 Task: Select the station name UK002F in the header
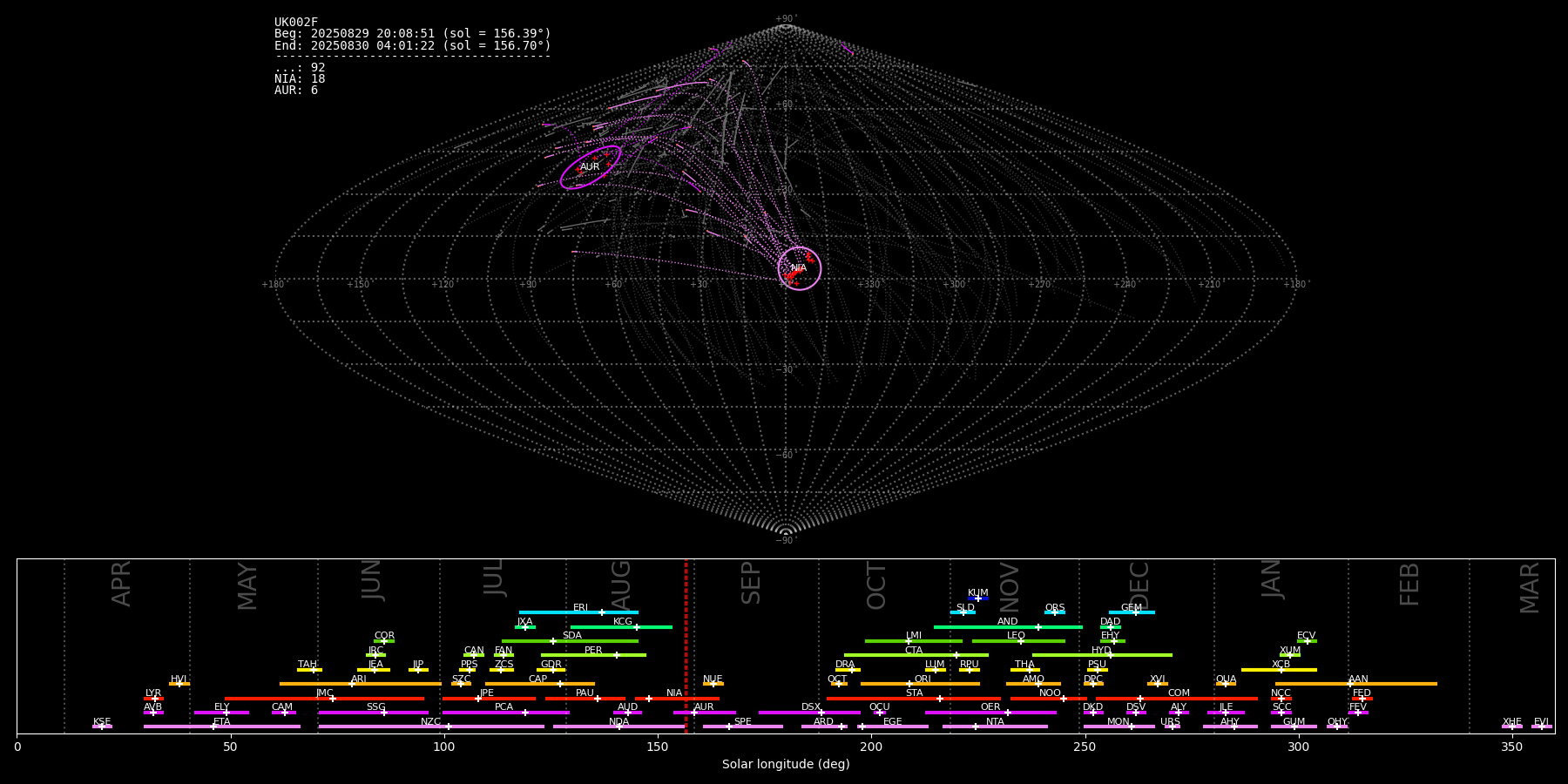(x=296, y=23)
